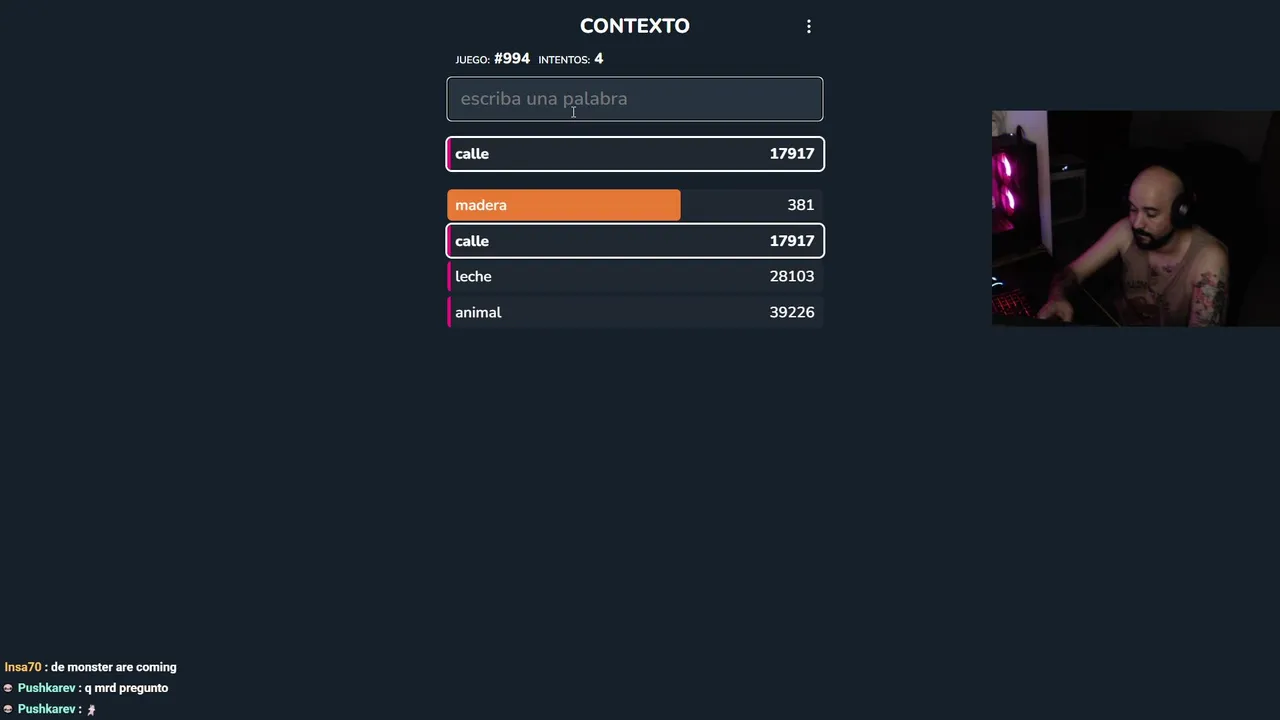Click the score 39226
Screen dimensions: 1280x720
pyautogui.click(x=791, y=313)
